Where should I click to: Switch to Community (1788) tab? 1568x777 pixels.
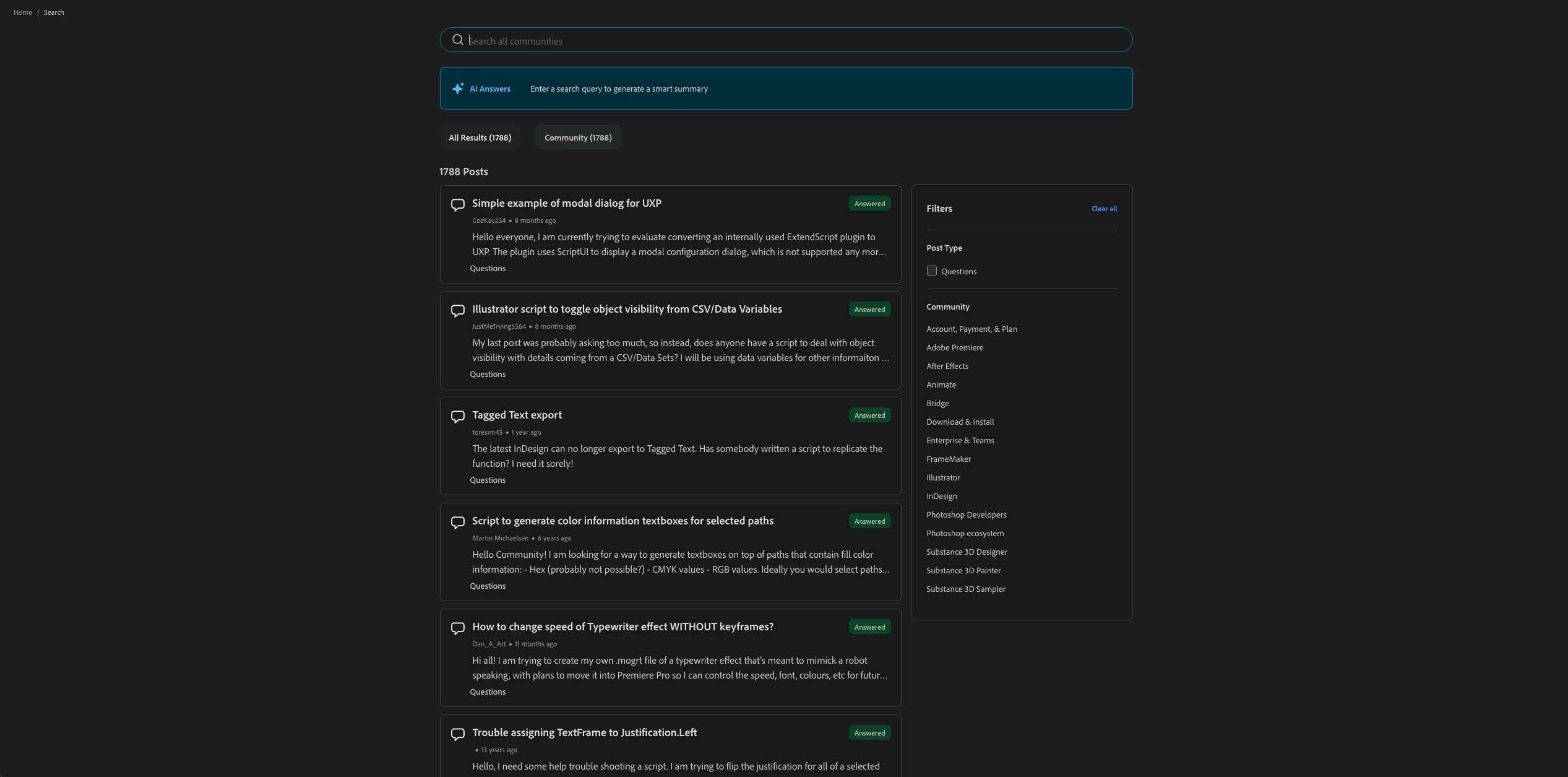point(577,137)
